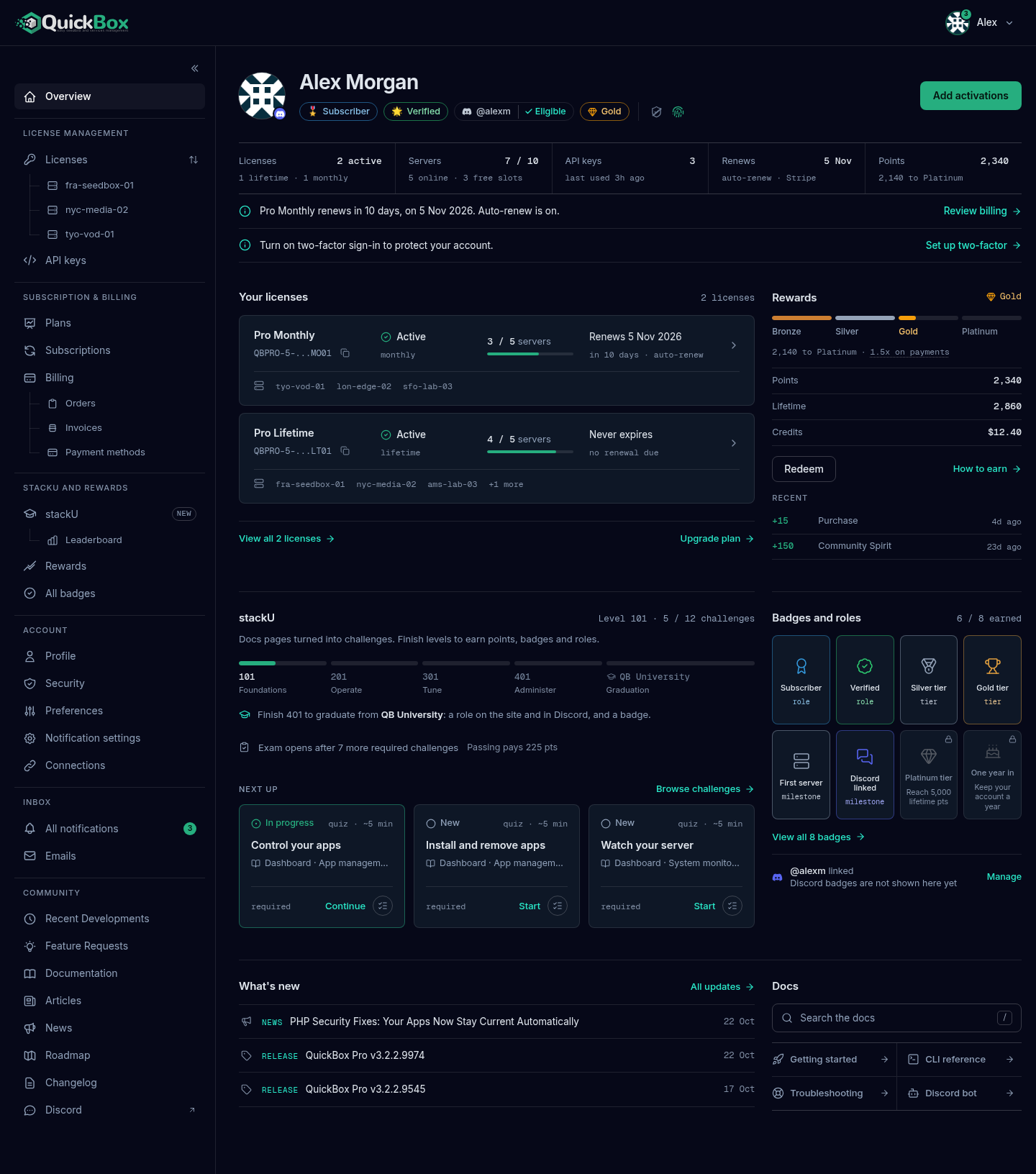This screenshot has height=1174, width=1036.
Task: Click the fingerprint icon in the profile header
Action: pos(678,112)
